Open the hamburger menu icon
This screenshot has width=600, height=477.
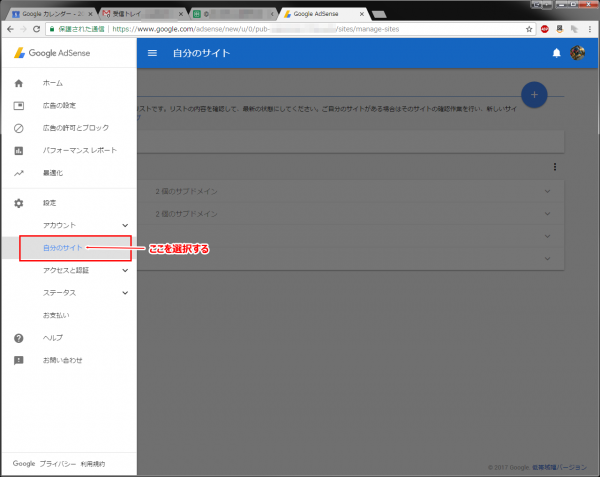152,53
